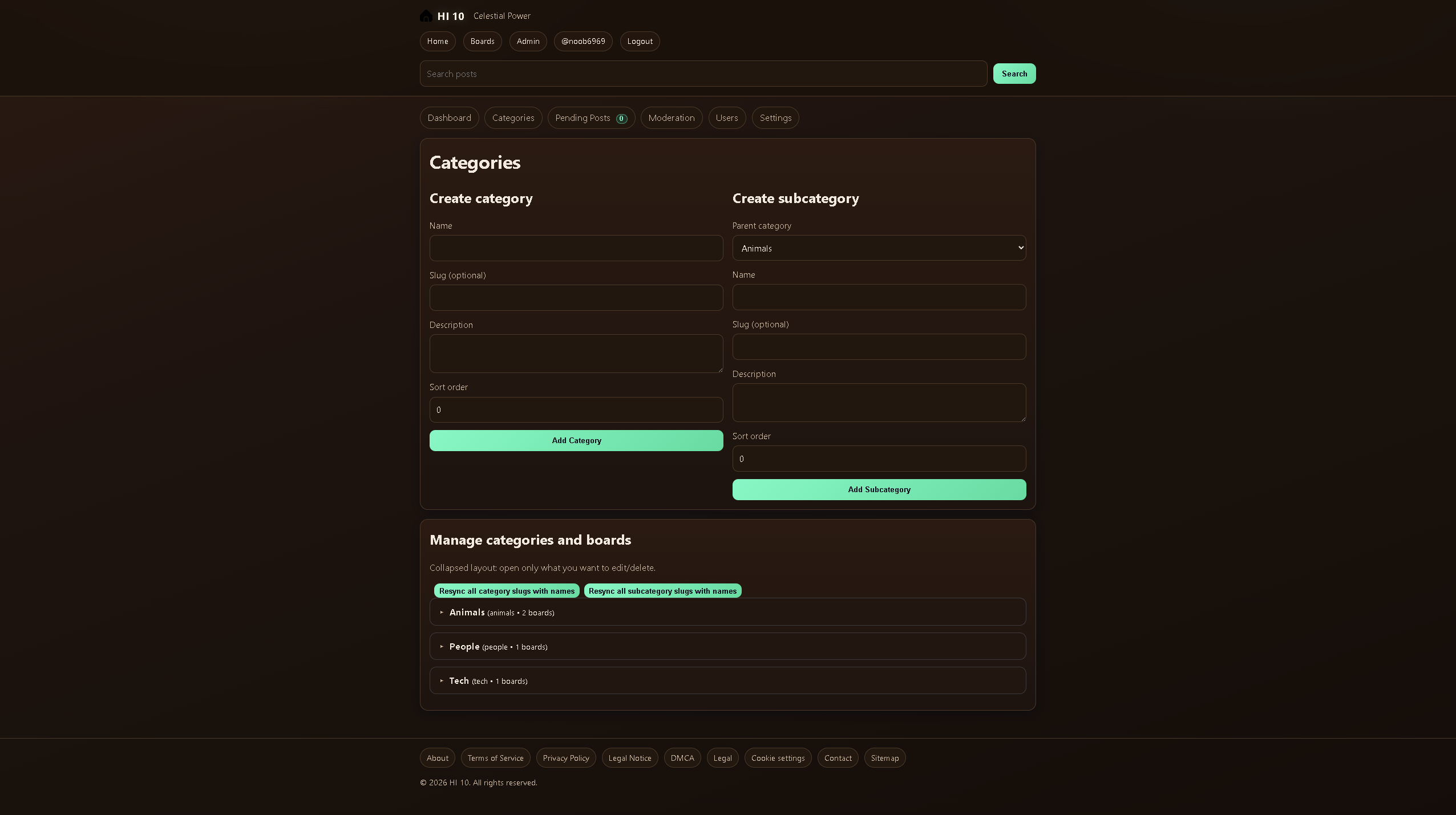Screen dimensions: 1456x815
Task: Click inside the Search posts field
Action: click(702, 73)
